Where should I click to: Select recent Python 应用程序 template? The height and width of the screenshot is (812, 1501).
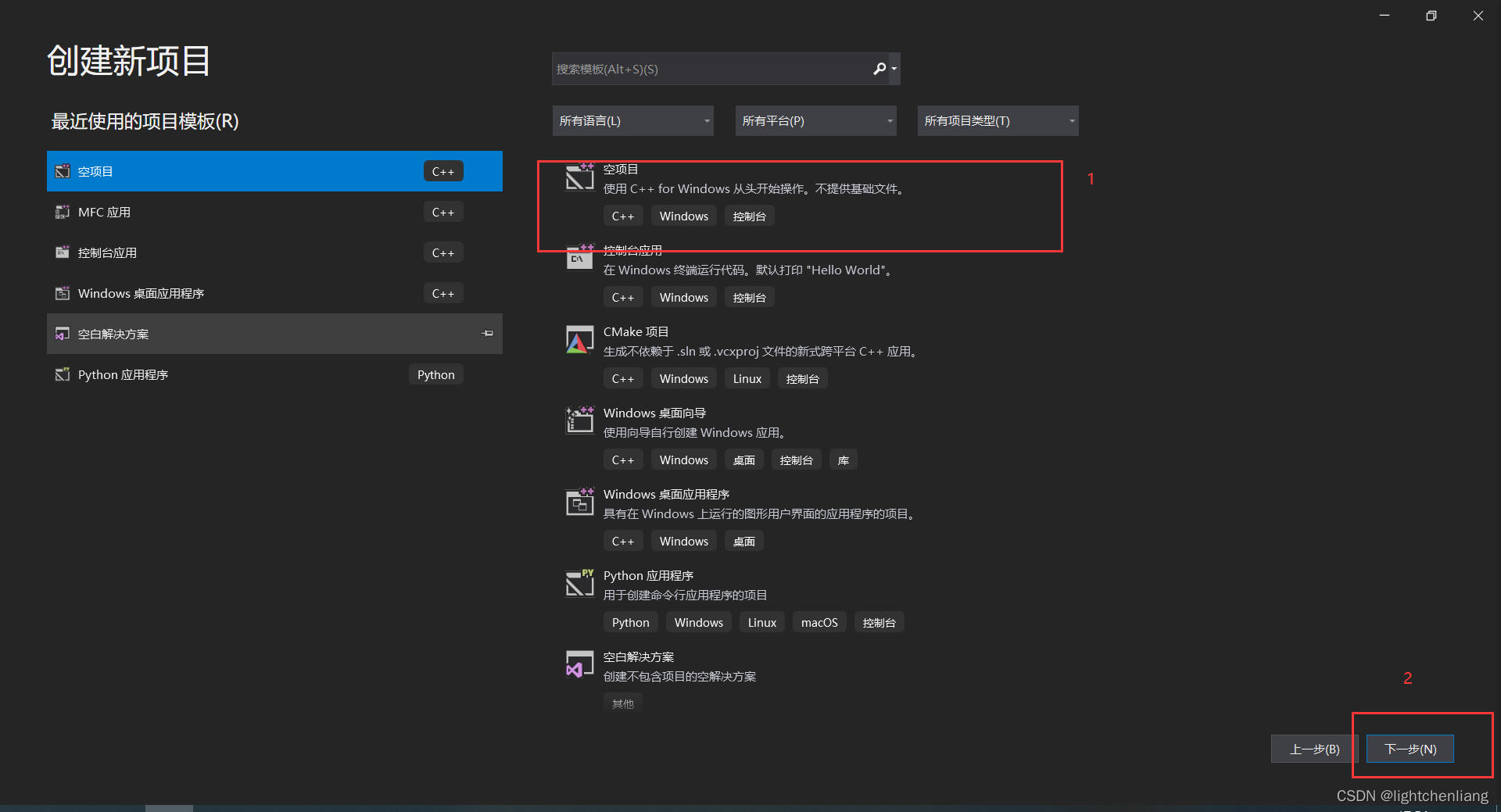click(x=274, y=374)
